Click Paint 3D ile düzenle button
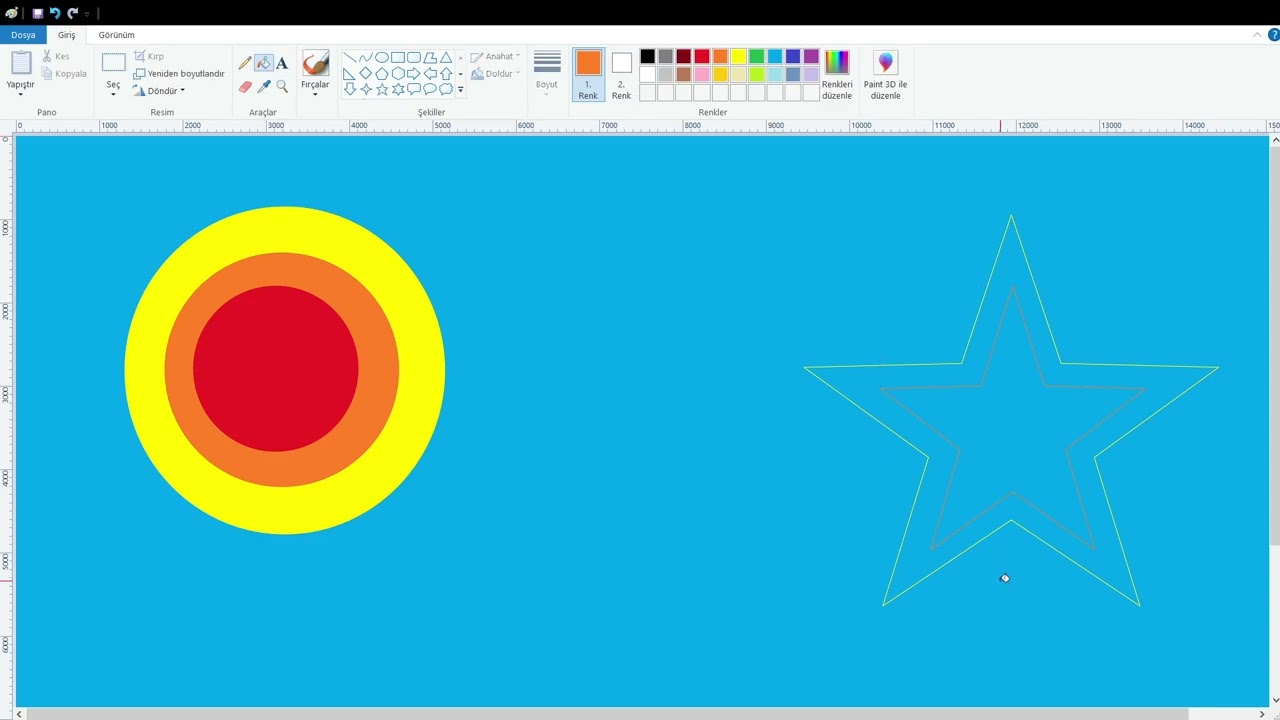 [x=886, y=75]
